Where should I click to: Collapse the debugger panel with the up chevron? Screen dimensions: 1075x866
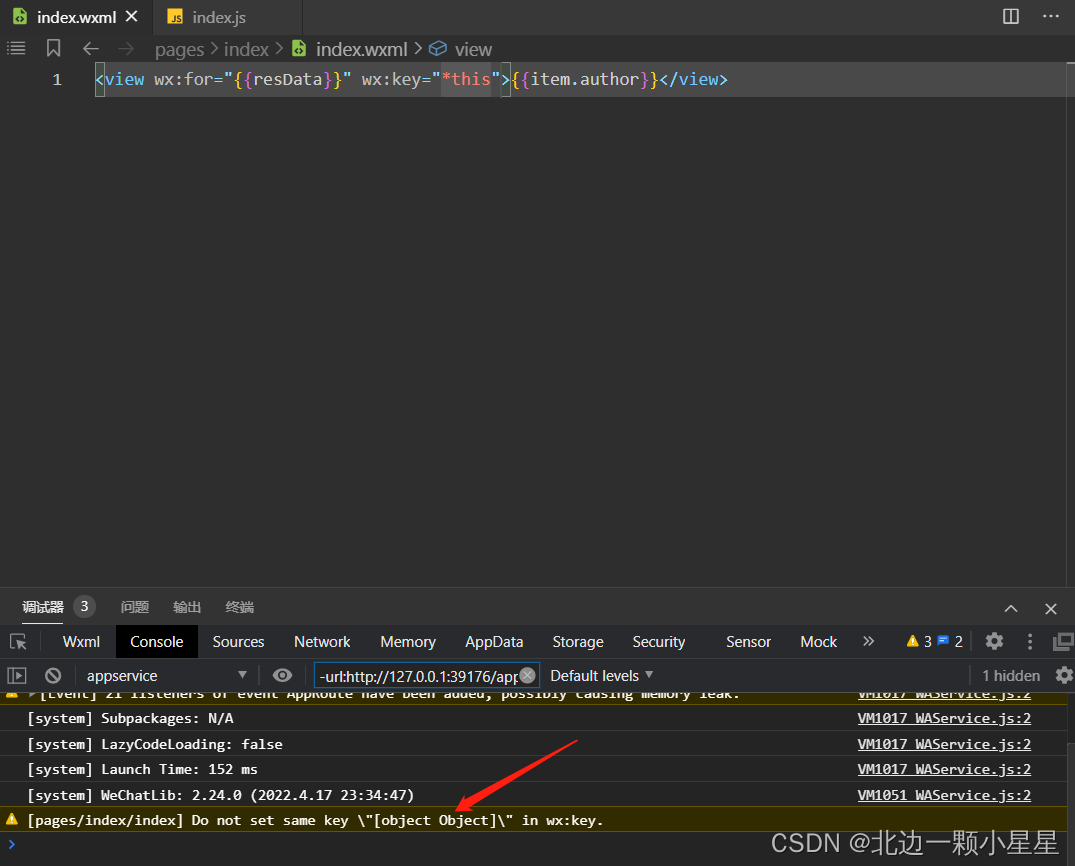pyautogui.click(x=1011, y=608)
